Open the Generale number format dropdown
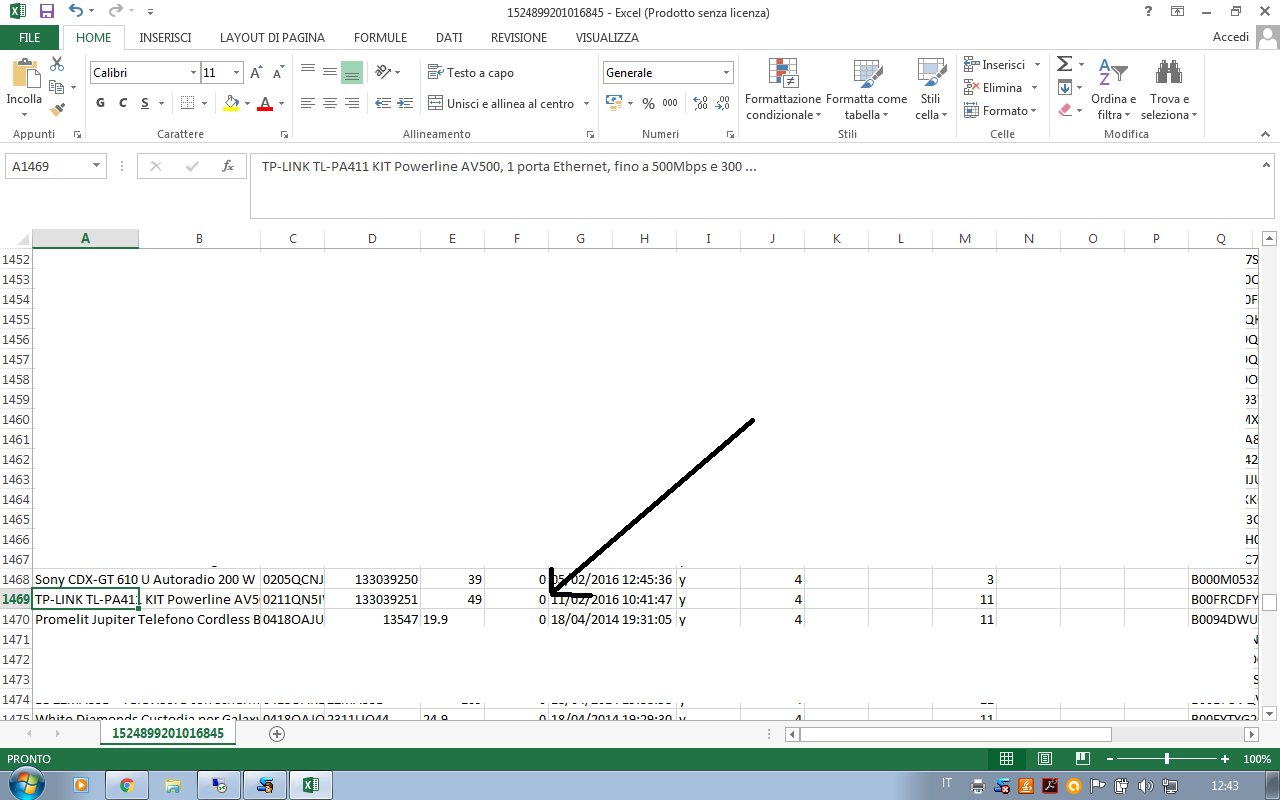The image size is (1280, 800). coord(727,73)
